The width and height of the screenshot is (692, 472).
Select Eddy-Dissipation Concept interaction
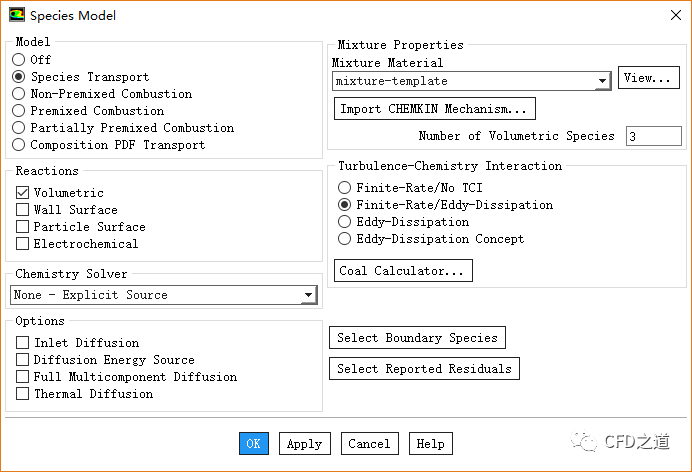point(345,239)
